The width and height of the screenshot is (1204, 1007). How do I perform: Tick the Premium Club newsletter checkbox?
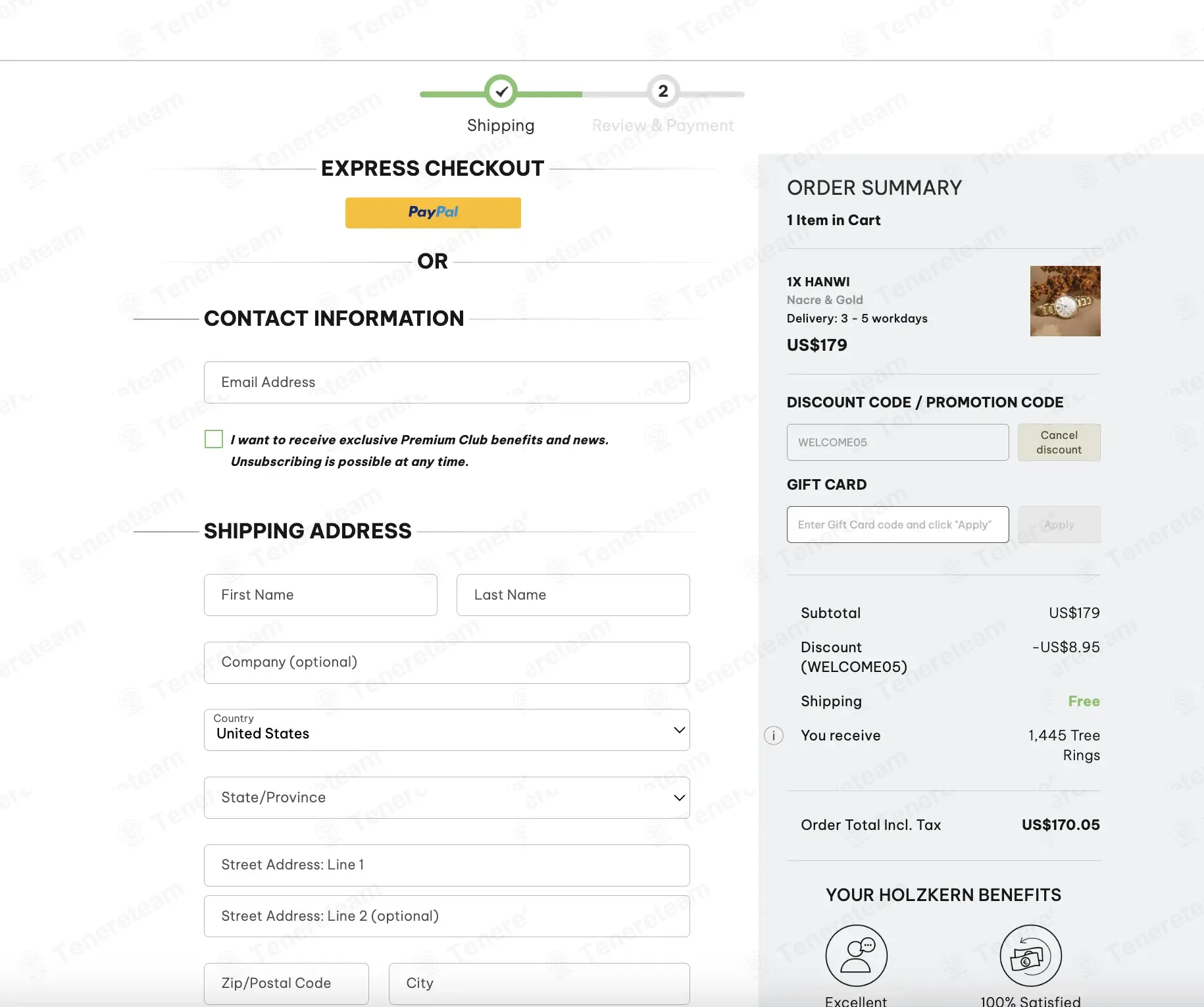[214, 439]
